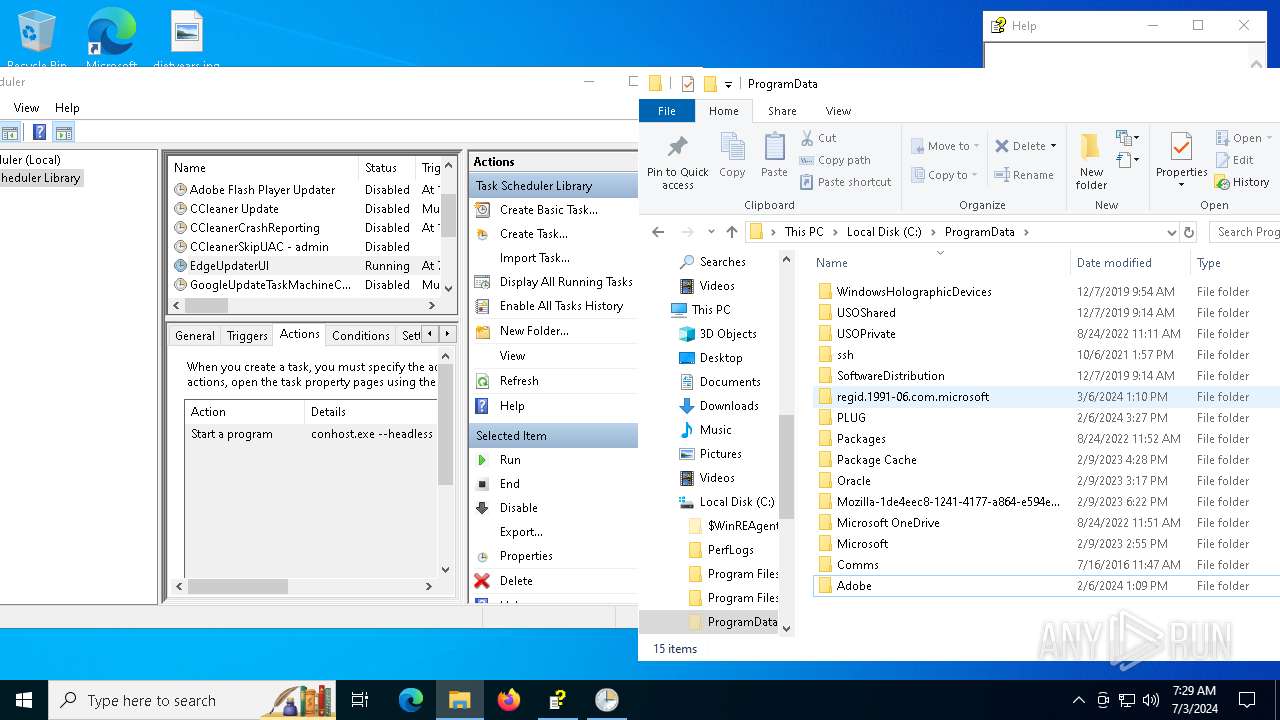Image resolution: width=1280 pixels, height=720 pixels.
Task: Disable the selected task
Action: click(519, 508)
